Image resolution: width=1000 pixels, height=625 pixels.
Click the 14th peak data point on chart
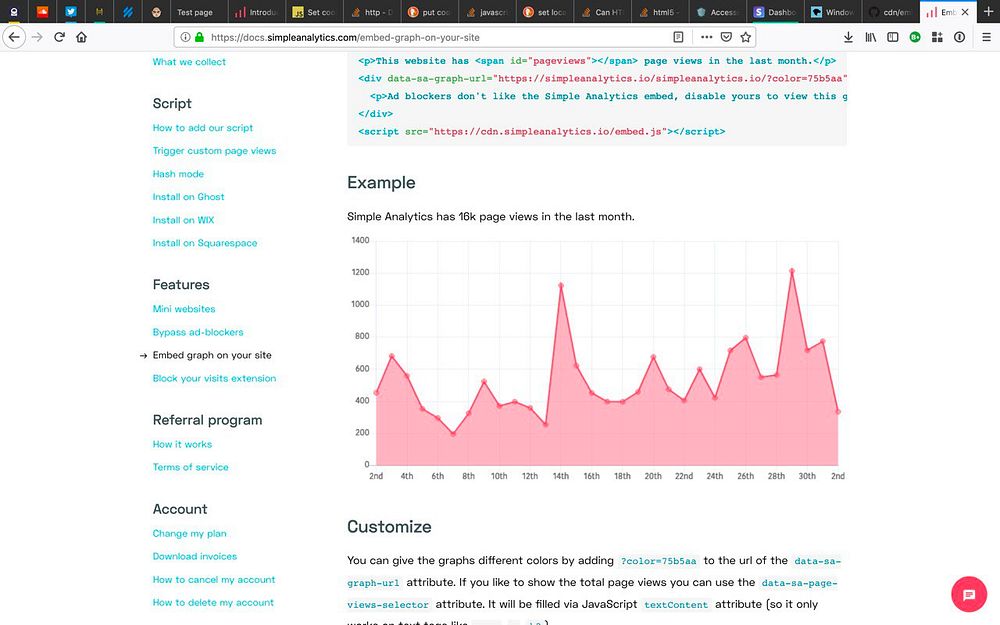pos(561,285)
